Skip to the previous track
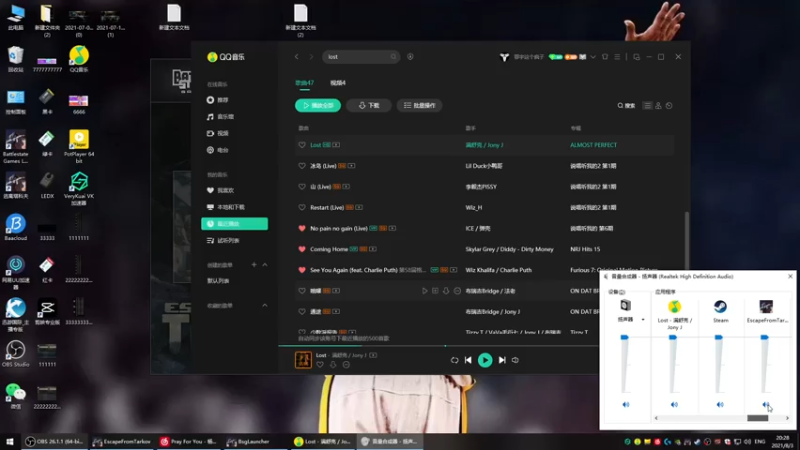 coord(468,360)
